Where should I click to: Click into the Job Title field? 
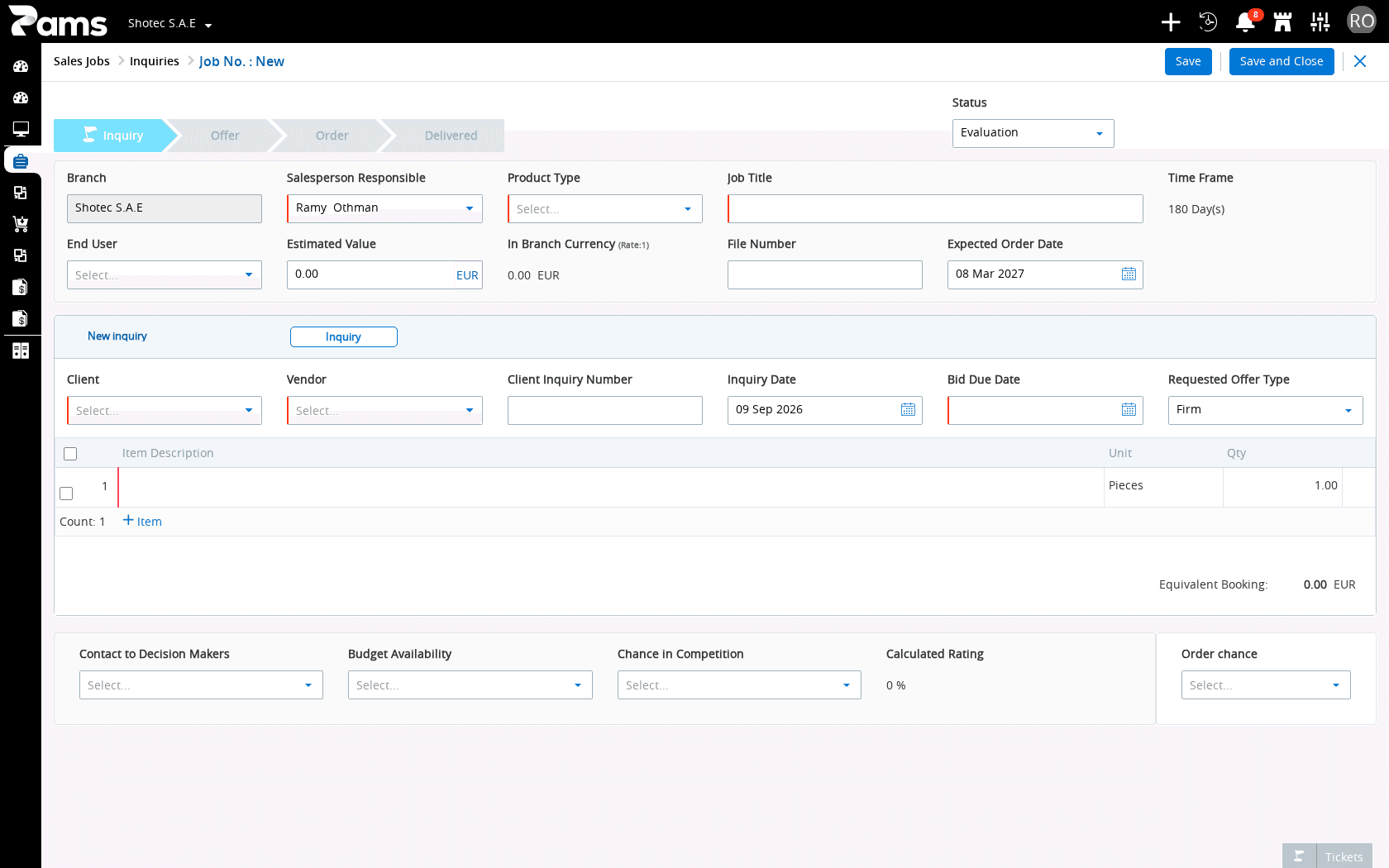[x=935, y=208]
